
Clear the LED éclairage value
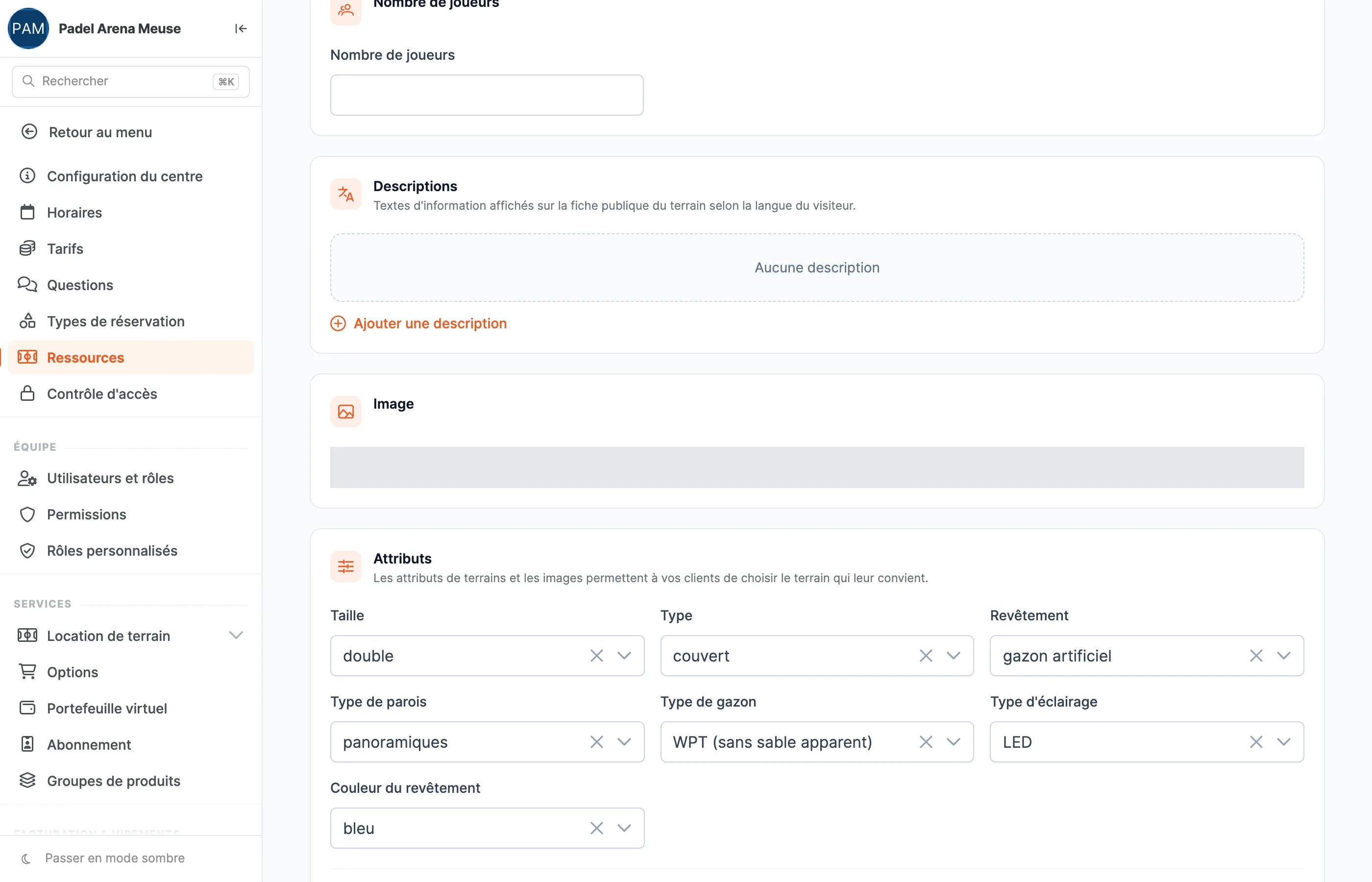click(1256, 742)
